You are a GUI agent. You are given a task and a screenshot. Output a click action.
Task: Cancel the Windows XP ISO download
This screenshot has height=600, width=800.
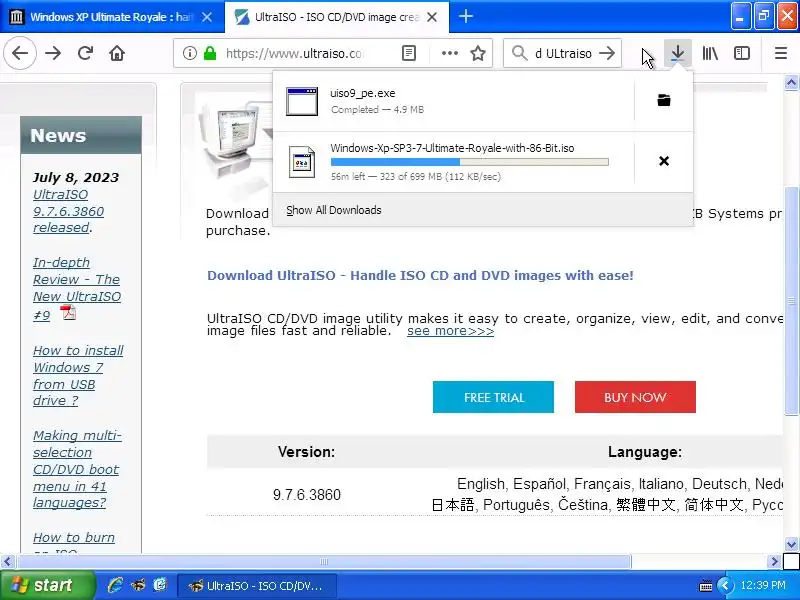click(x=664, y=161)
